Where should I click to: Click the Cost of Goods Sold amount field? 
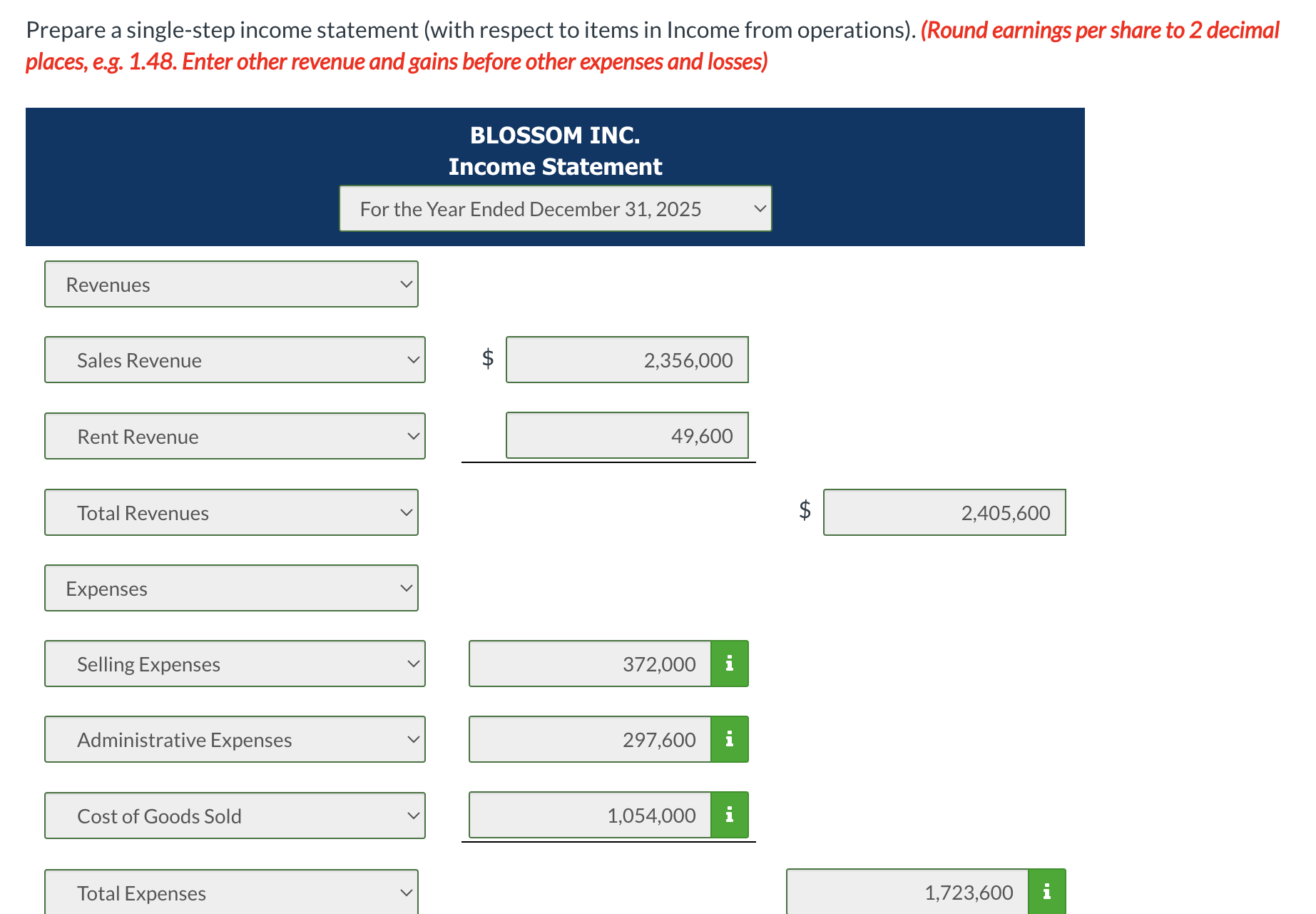click(x=588, y=815)
